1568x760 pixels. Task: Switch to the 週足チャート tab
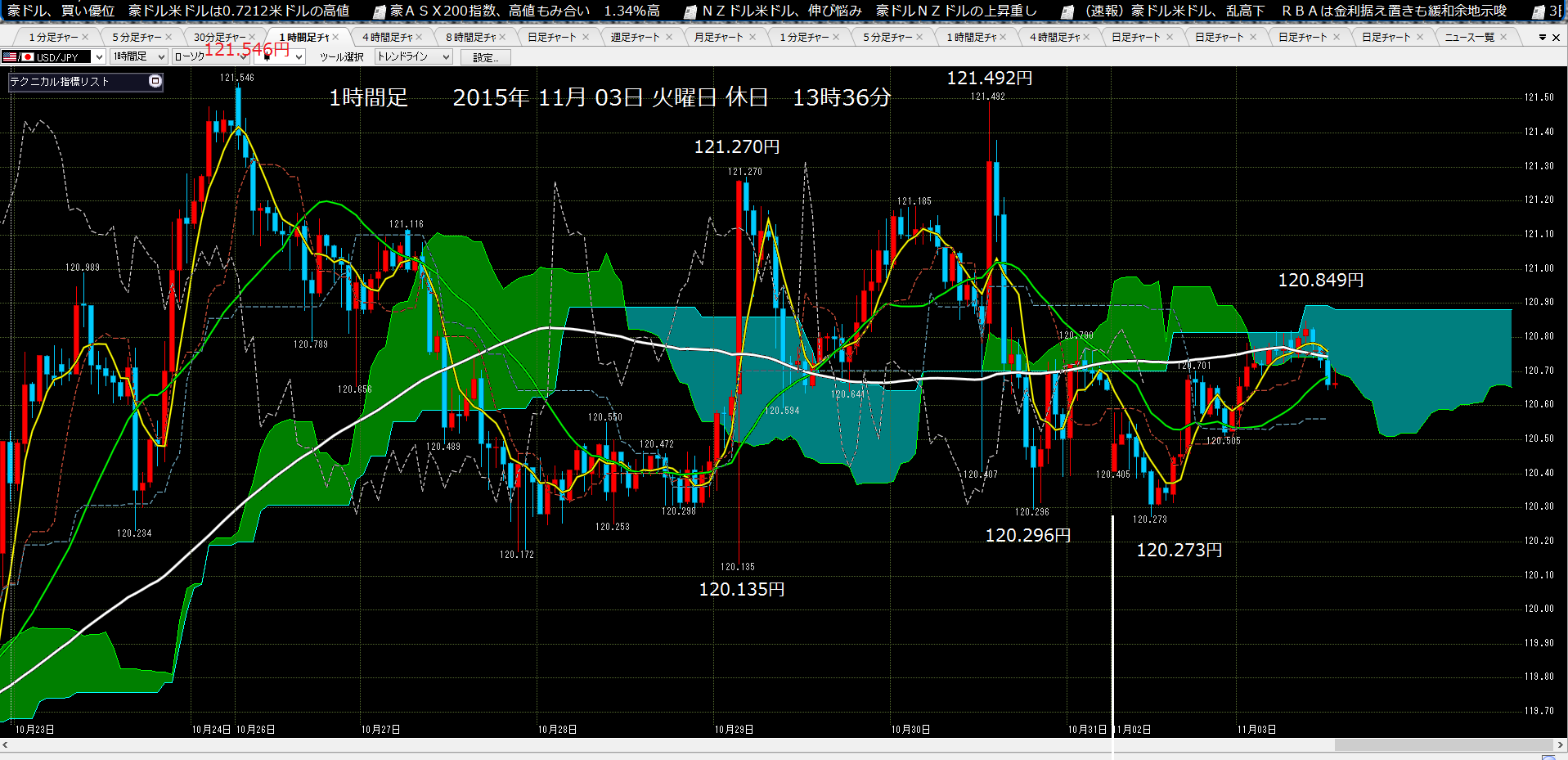[x=636, y=37]
